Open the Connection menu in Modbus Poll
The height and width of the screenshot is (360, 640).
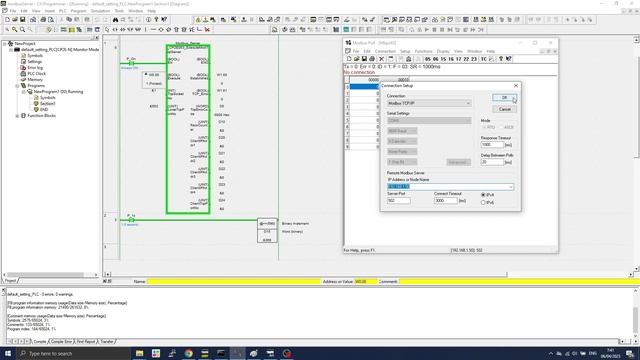point(385,51)
